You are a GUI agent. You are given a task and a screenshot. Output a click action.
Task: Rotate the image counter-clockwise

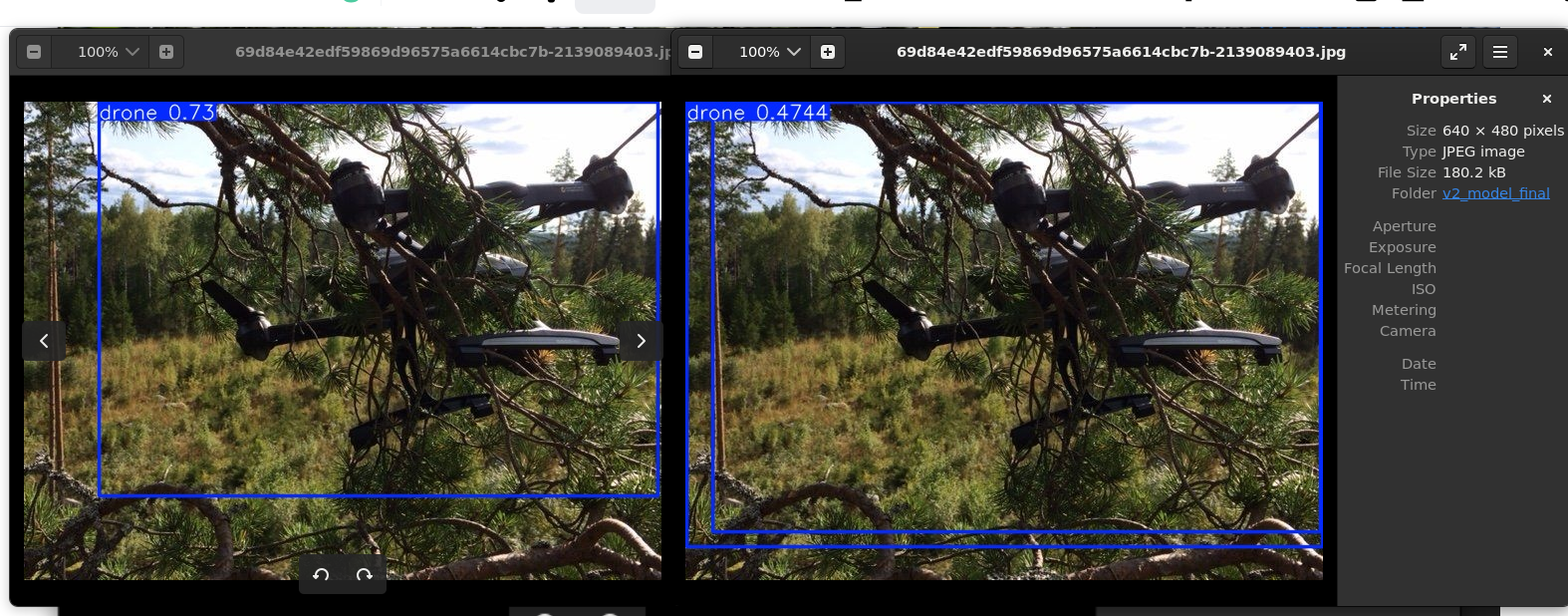[321, 575]
